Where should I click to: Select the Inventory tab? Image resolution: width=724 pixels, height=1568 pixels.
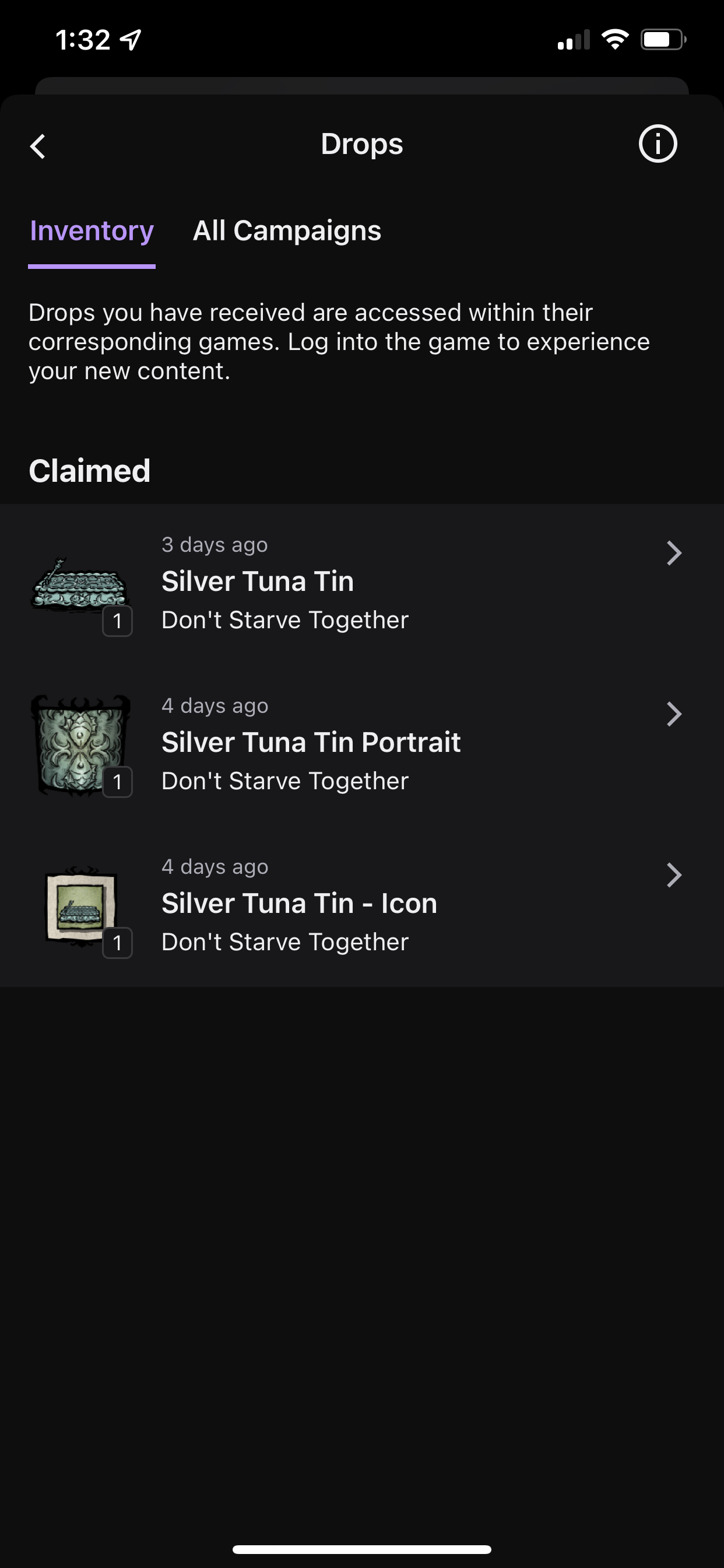(x=92, y=230)
